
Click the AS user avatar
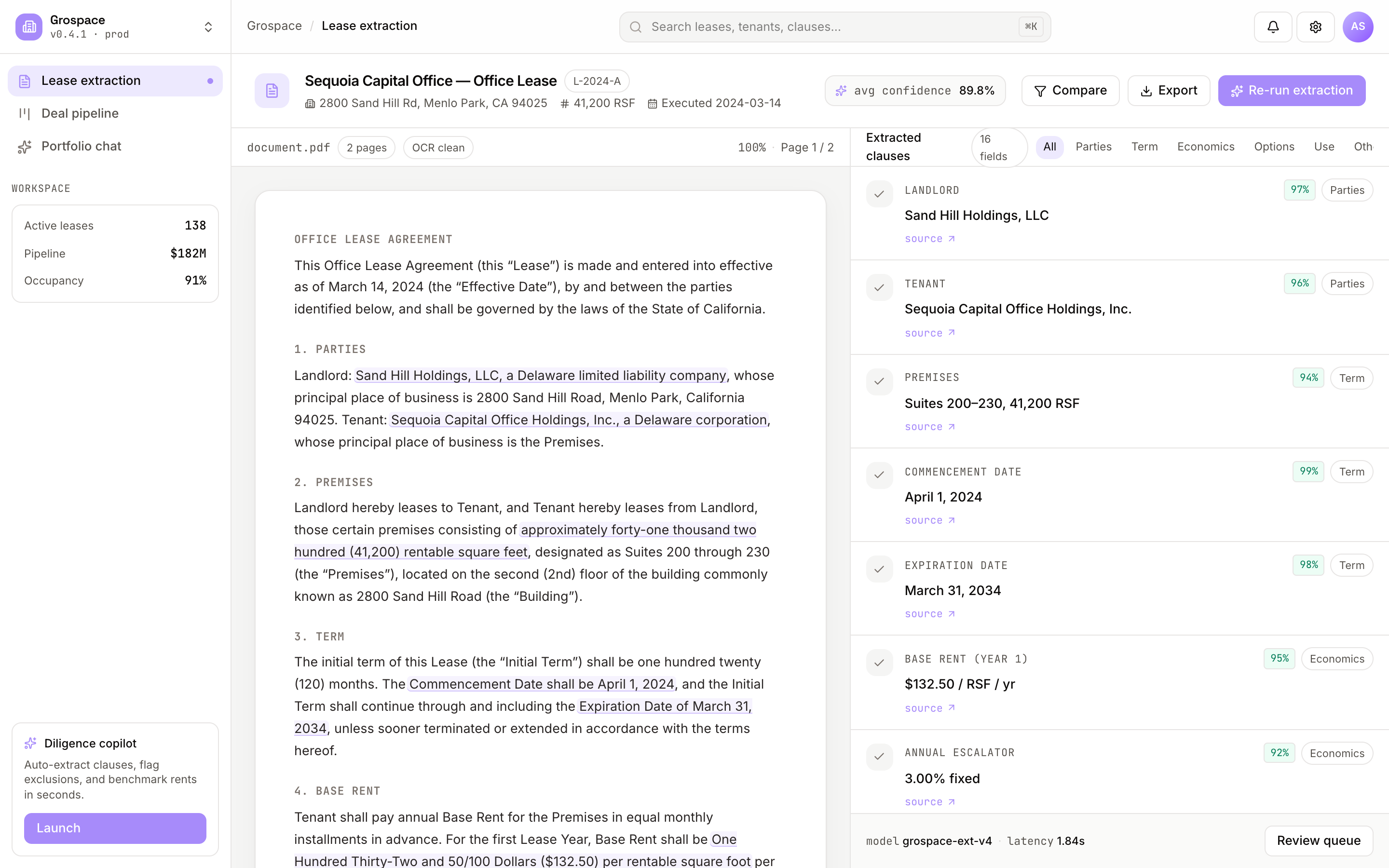(x=1358, y=27)
